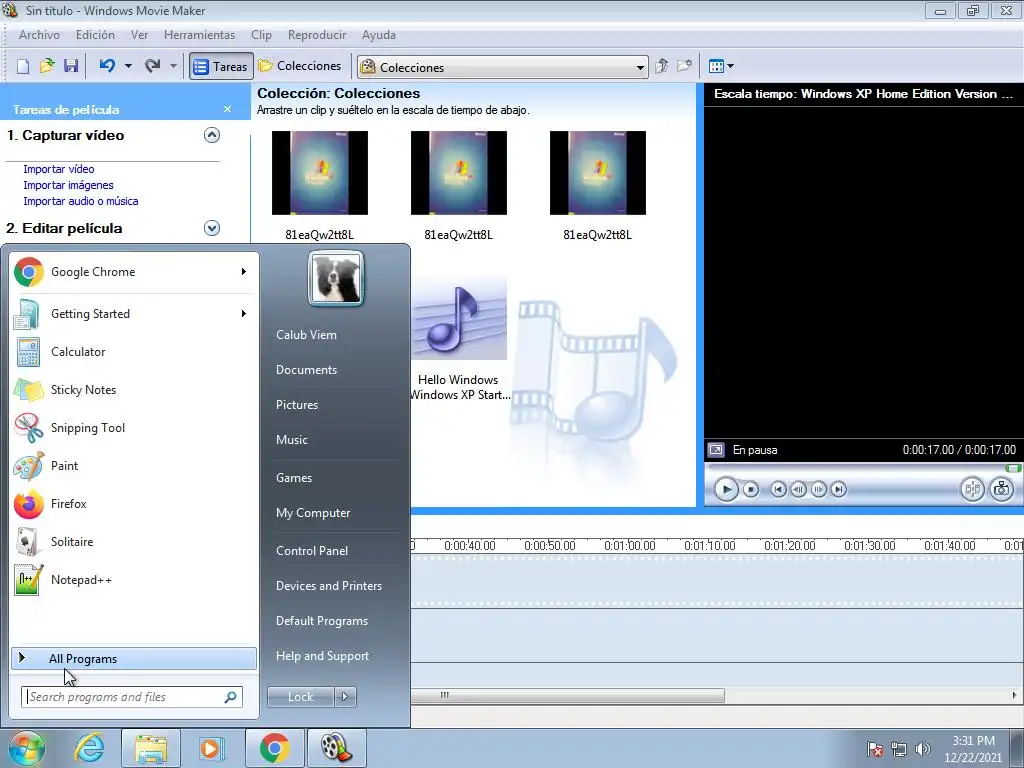The image size is (1024, 768).
Task: Launch Notepad++ from Start menu
Action: click(134, 580)
